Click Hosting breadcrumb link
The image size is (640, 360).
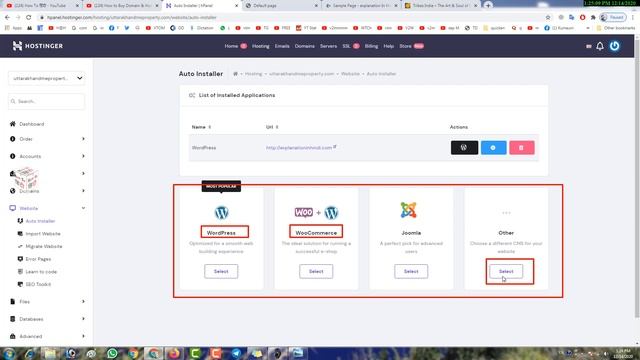pos(253,74)
